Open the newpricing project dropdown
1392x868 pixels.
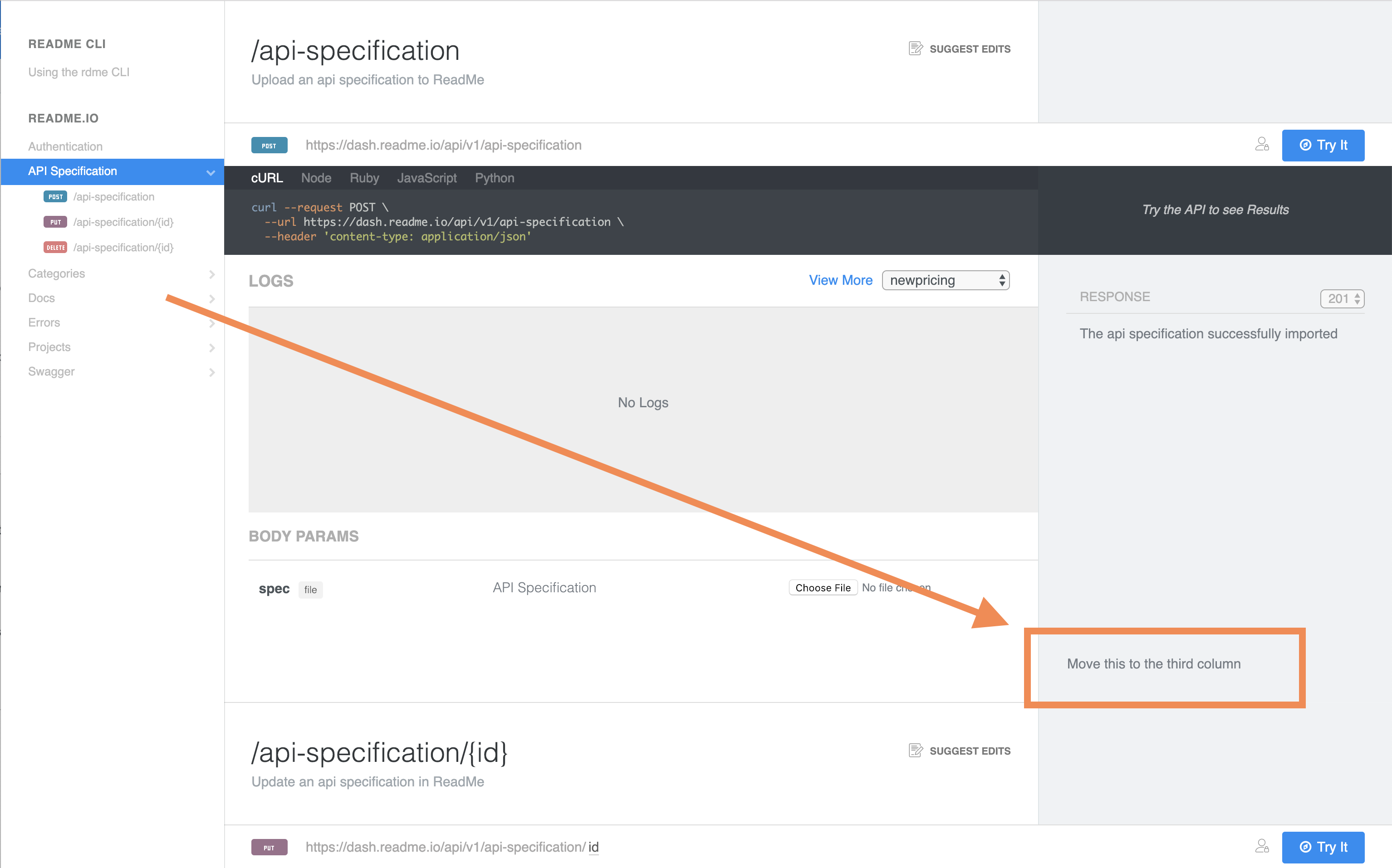tap(945, 280)
